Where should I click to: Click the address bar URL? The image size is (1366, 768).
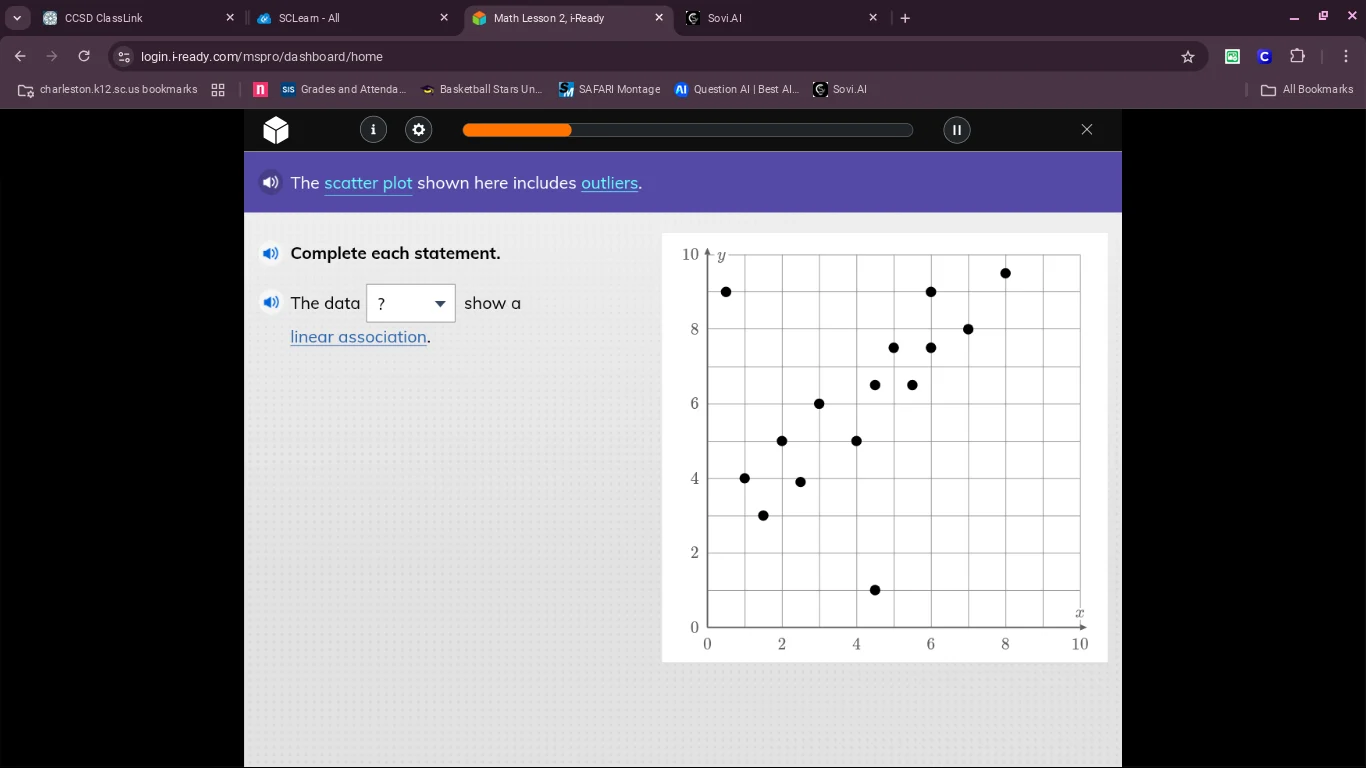[x=260, y=57]
